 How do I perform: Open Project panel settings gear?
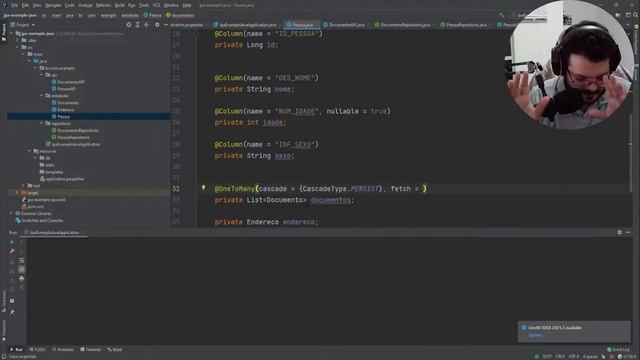click(157, 25)
